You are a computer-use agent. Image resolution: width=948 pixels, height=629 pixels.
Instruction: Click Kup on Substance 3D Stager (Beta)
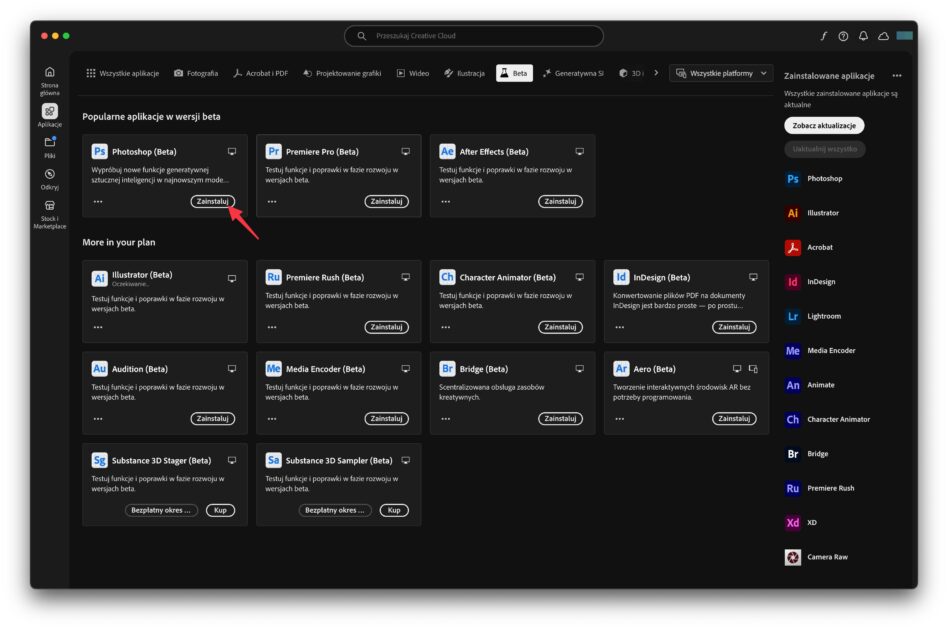(x=220, y=510)
